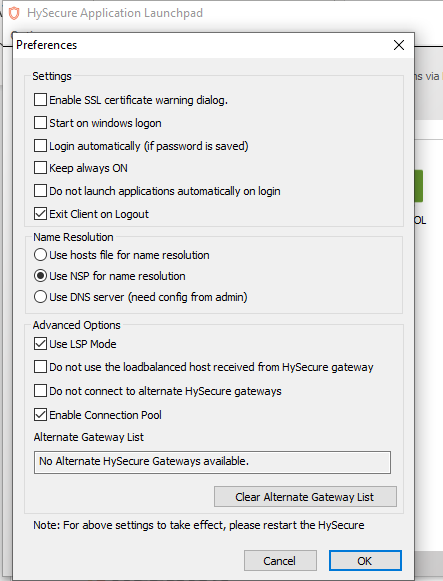Confirm preferences with the OK button
This screenshot has height=581, width=443.
(365, 561)
